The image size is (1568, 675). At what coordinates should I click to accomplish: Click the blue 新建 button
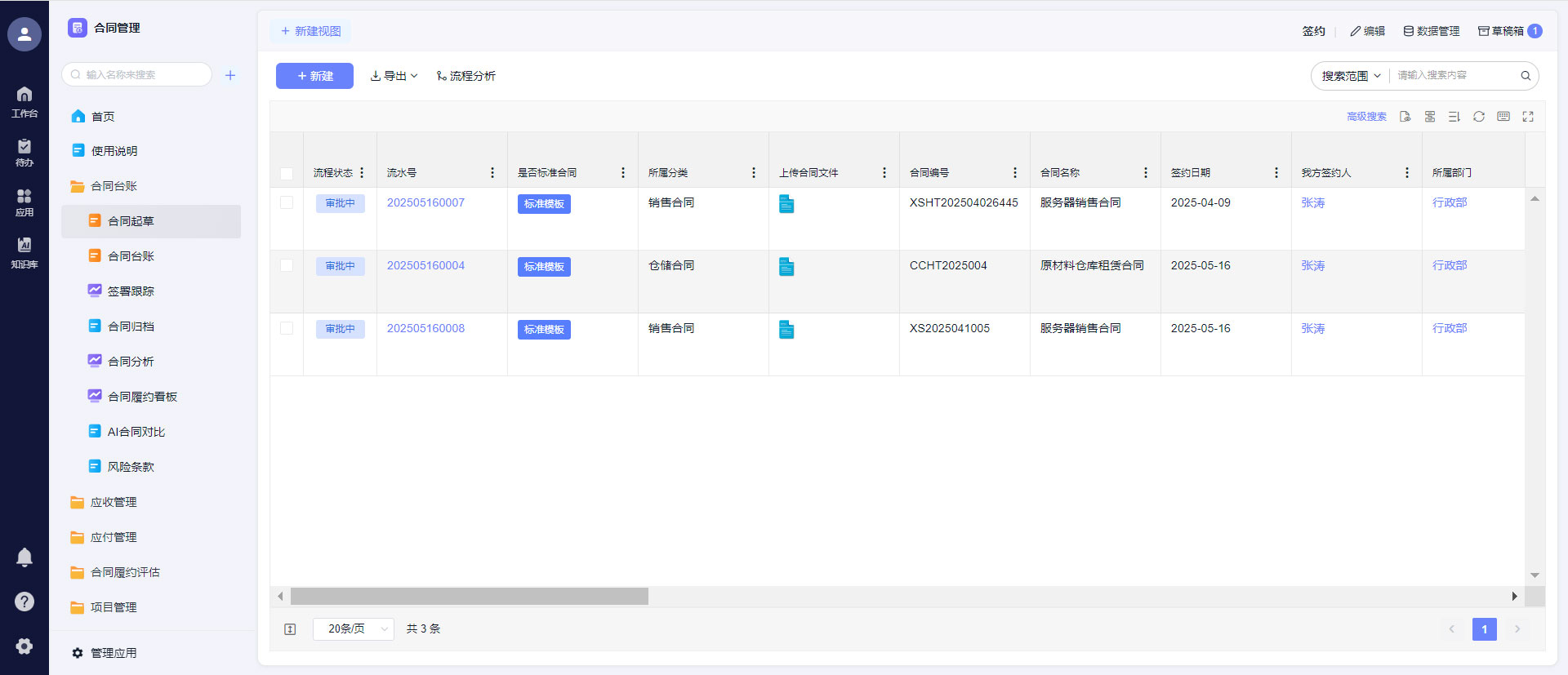tap(314, 76)
